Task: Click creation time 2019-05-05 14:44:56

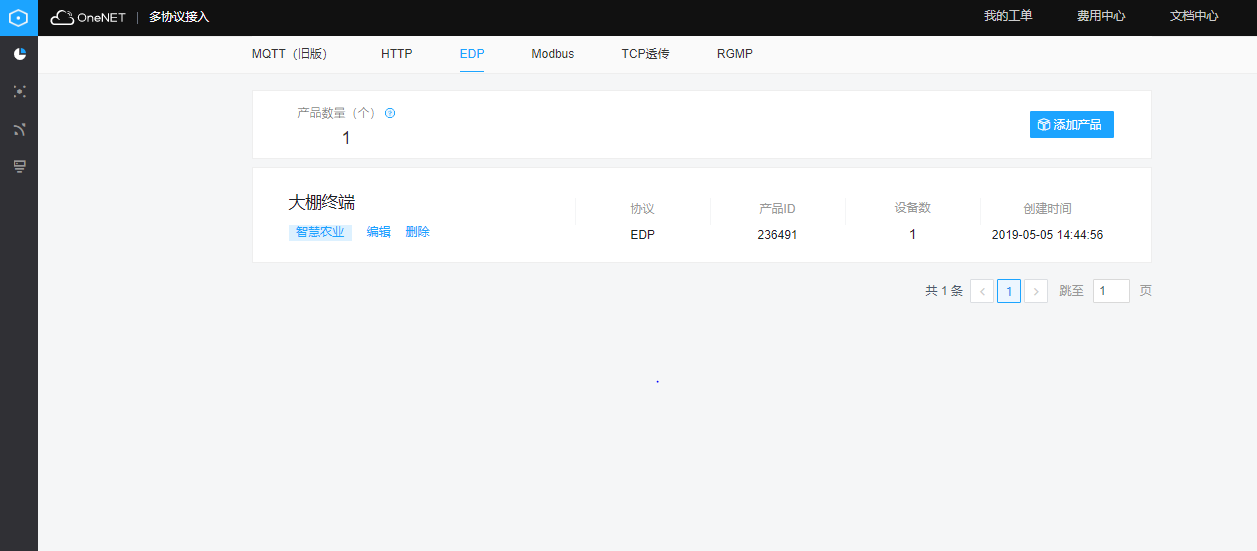Action: pos(1047,235)
